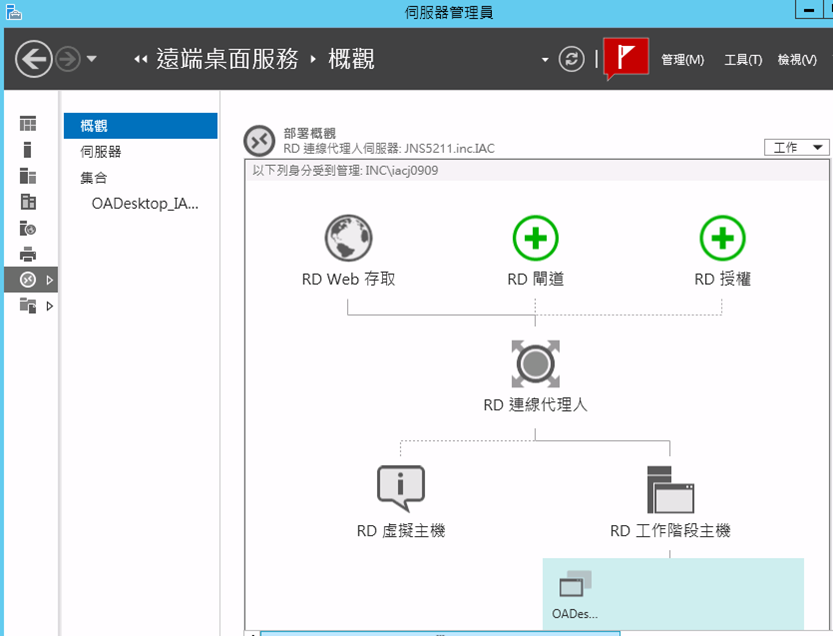Viewport: 833px width, 636px height.
Task: Open the Print Services sidebar icon
Action: tap(28, 254)
